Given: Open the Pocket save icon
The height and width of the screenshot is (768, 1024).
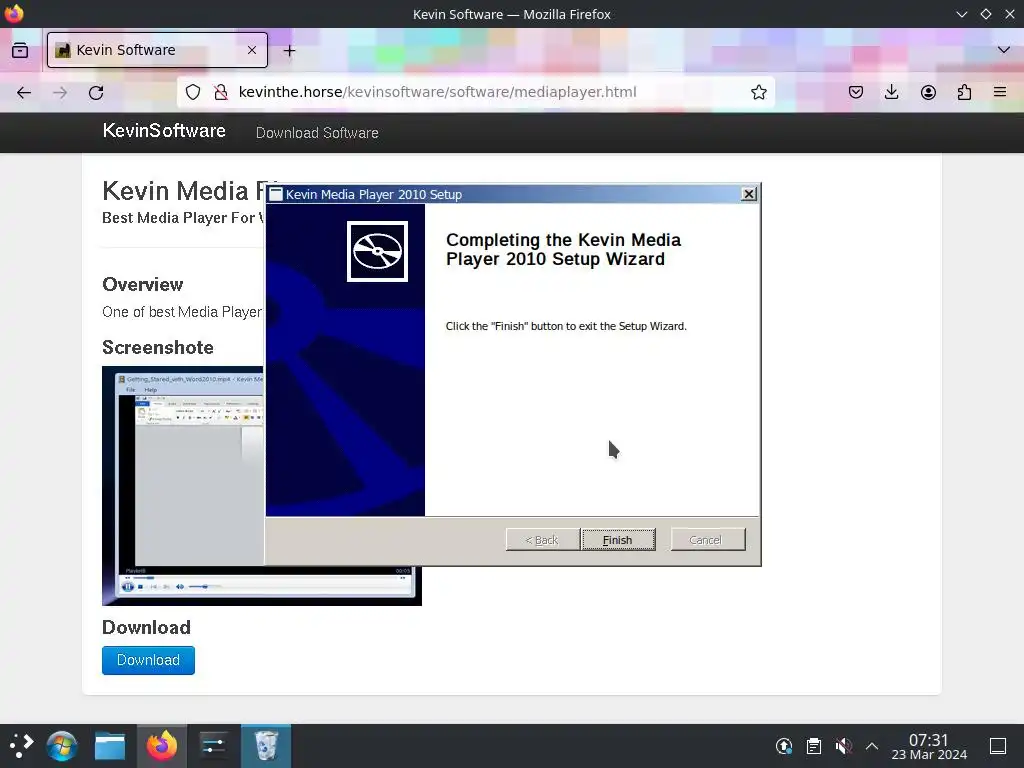Looking at the screenshot, I should click(x=856, y=92).
